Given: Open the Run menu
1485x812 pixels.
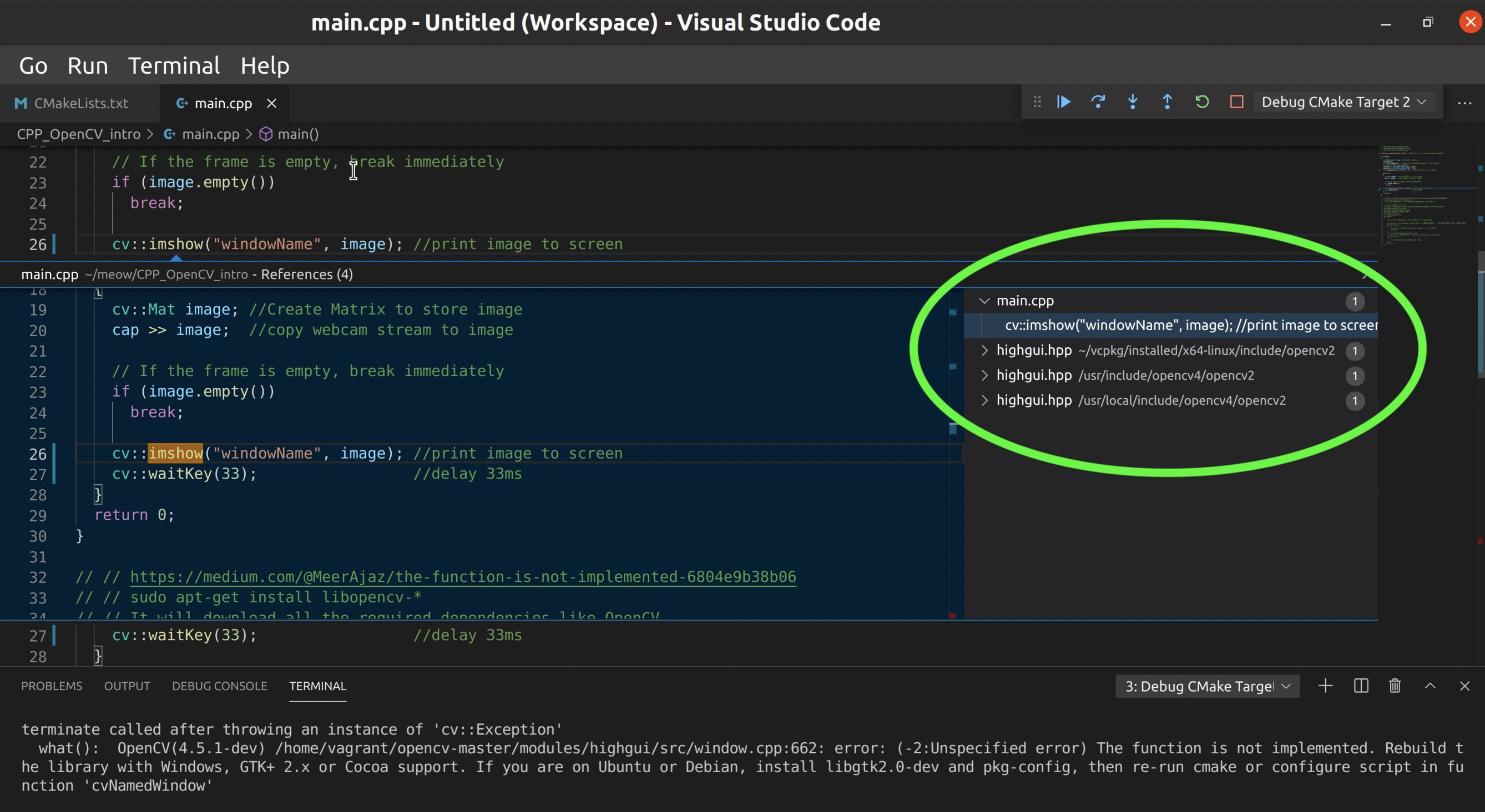Looking at the screenshot, I should [88, 65].
